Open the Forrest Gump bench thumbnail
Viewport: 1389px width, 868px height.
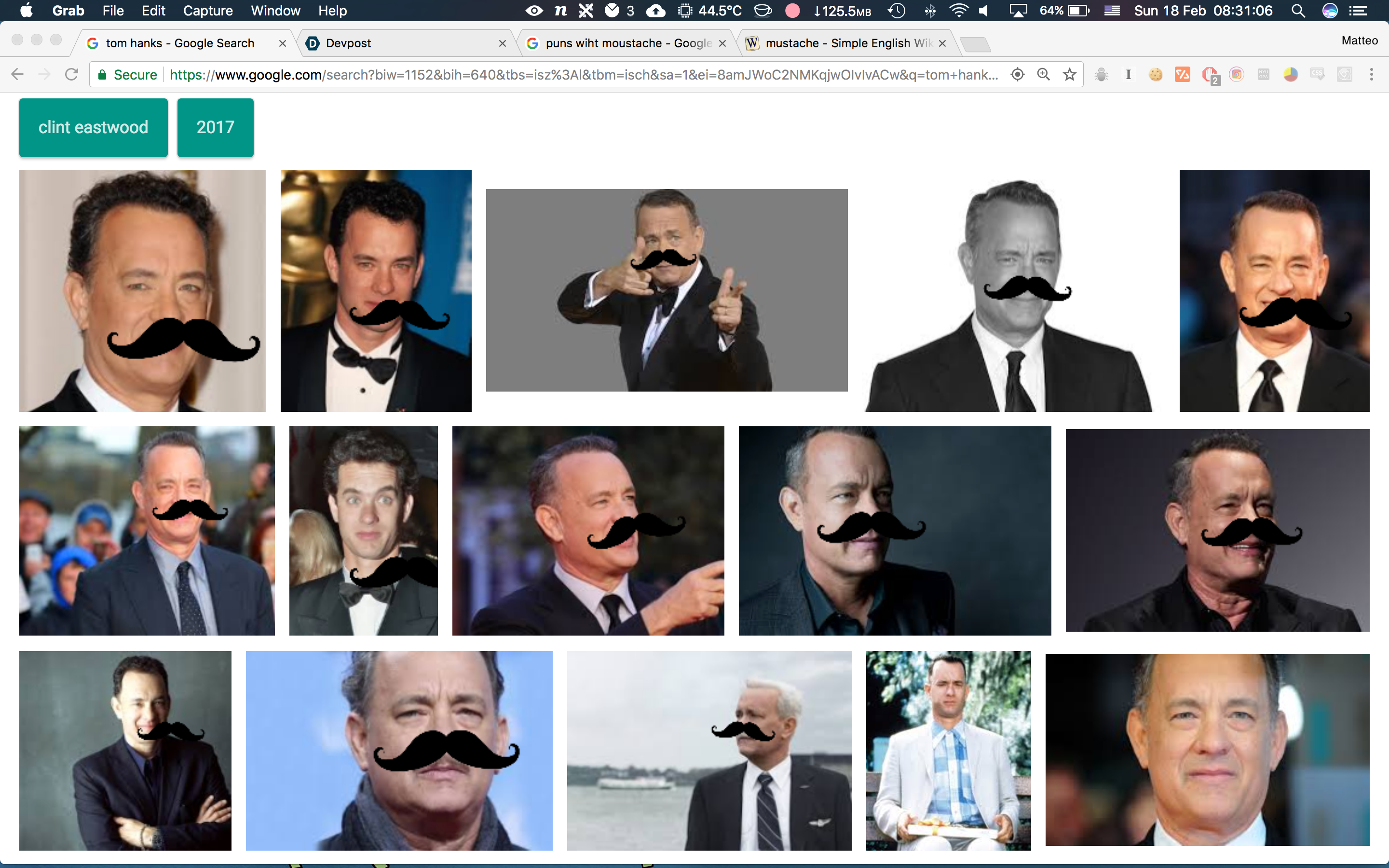(948, 750)
